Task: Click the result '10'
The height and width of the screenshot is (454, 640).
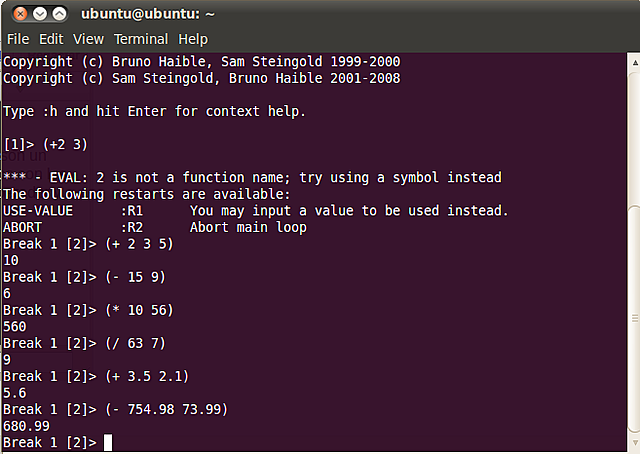Action: tap(11, 260)
